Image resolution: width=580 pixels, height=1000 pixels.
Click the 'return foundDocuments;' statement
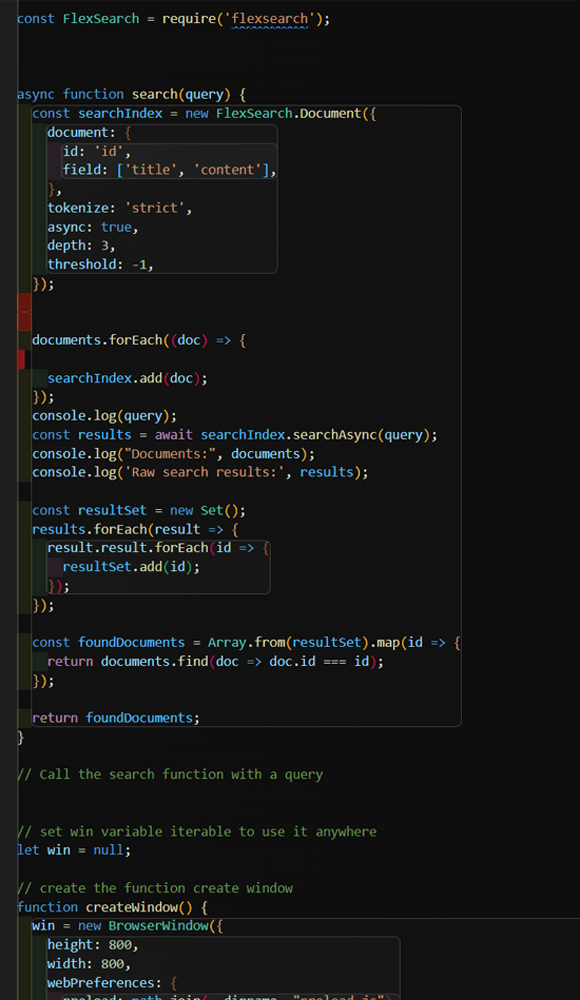[116, 718]
